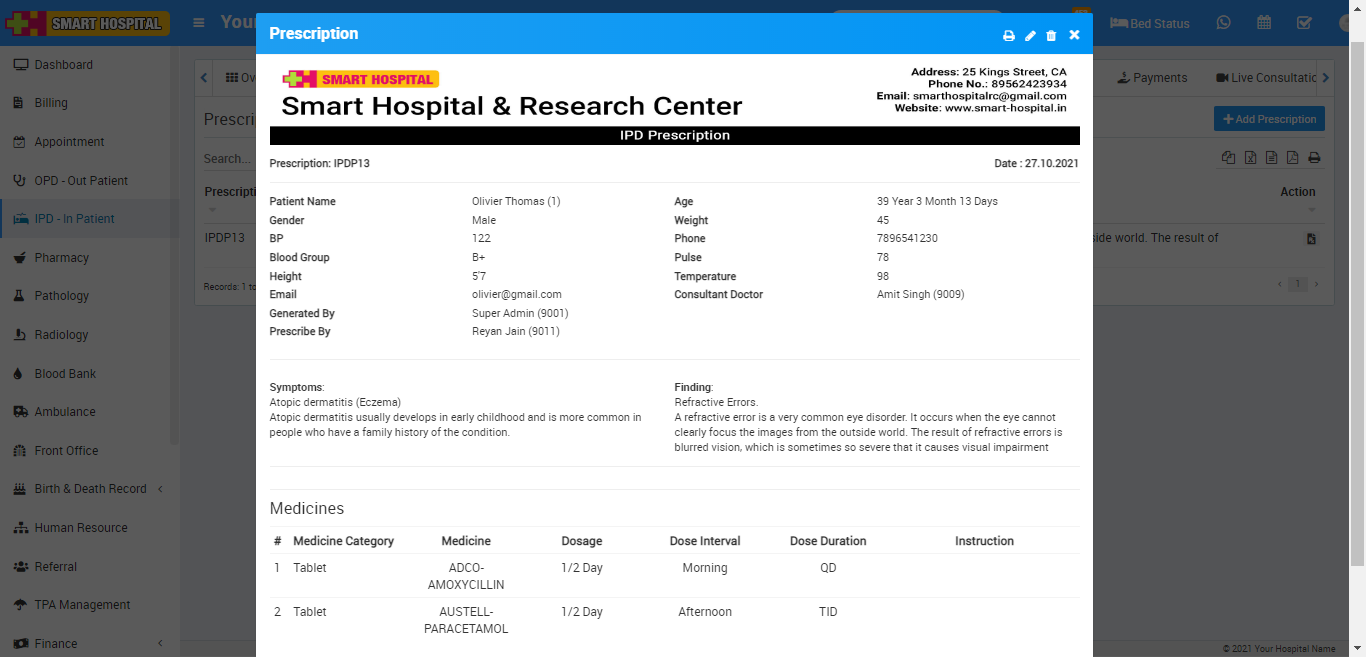Screen dimensions: 1366x657
Task: Delete the prescription using trash icon
Action: click(1051, 35)
